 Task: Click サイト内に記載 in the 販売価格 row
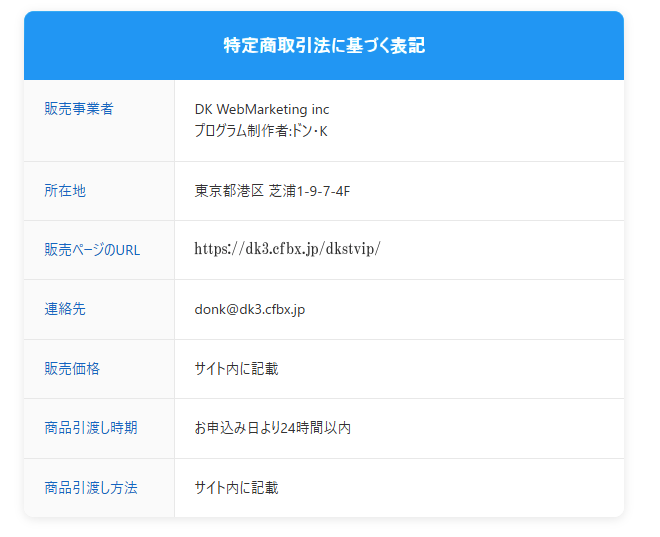pos(237,369)
